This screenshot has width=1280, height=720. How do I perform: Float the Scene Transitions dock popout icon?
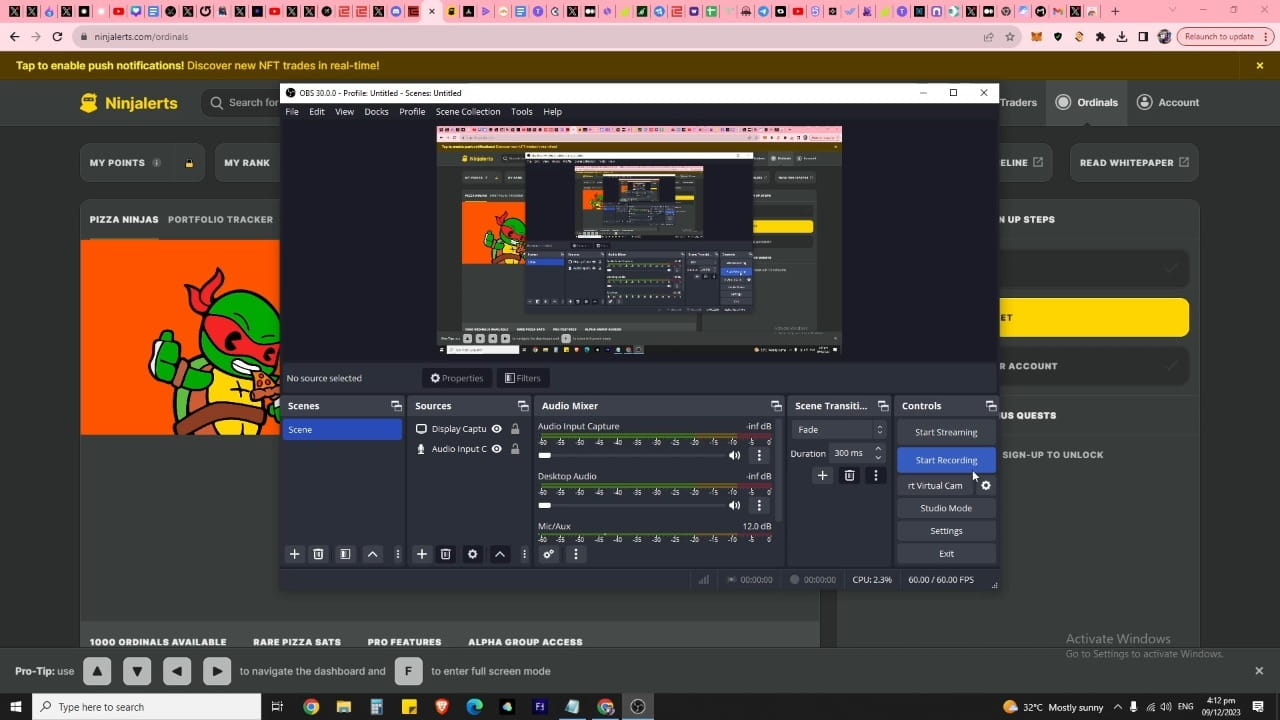coord(883,406)
